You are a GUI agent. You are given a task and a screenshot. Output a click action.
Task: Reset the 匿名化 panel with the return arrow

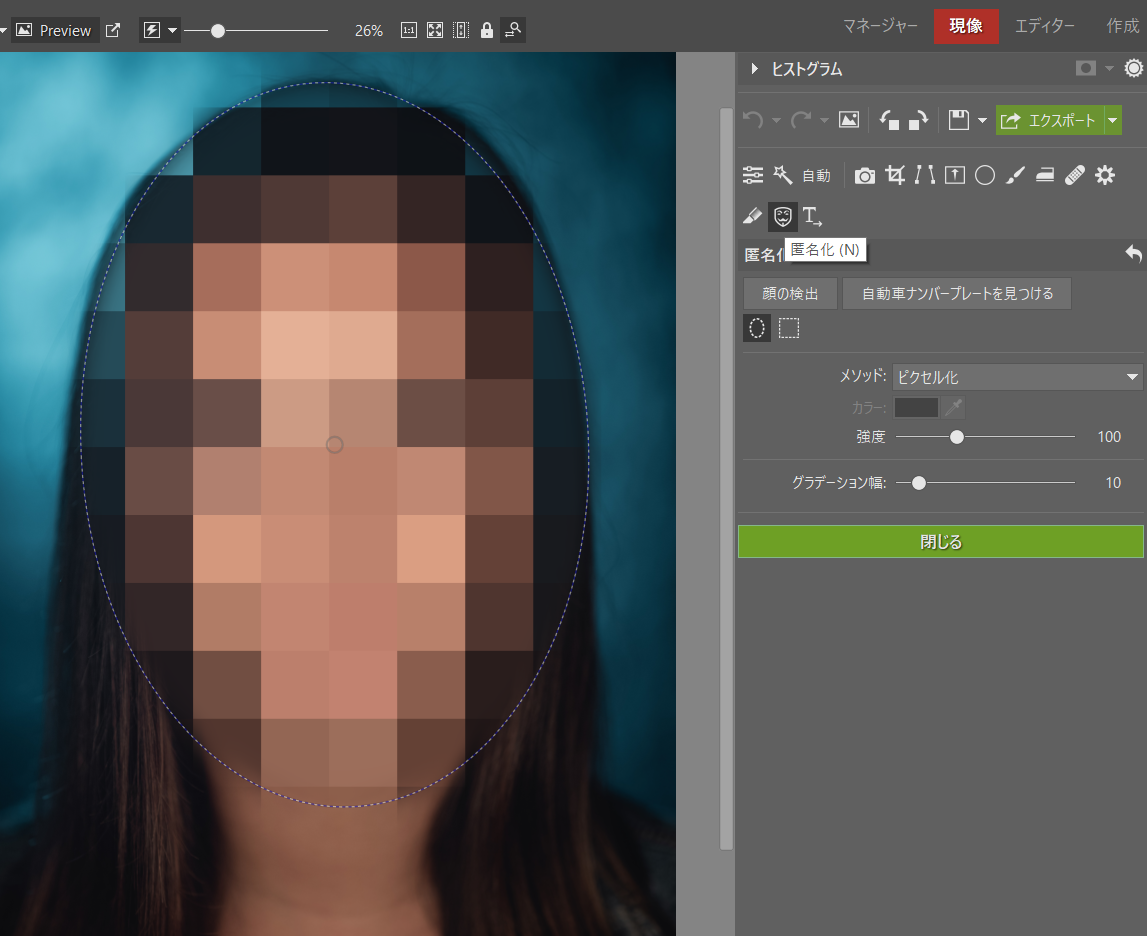pos(1133,254)
